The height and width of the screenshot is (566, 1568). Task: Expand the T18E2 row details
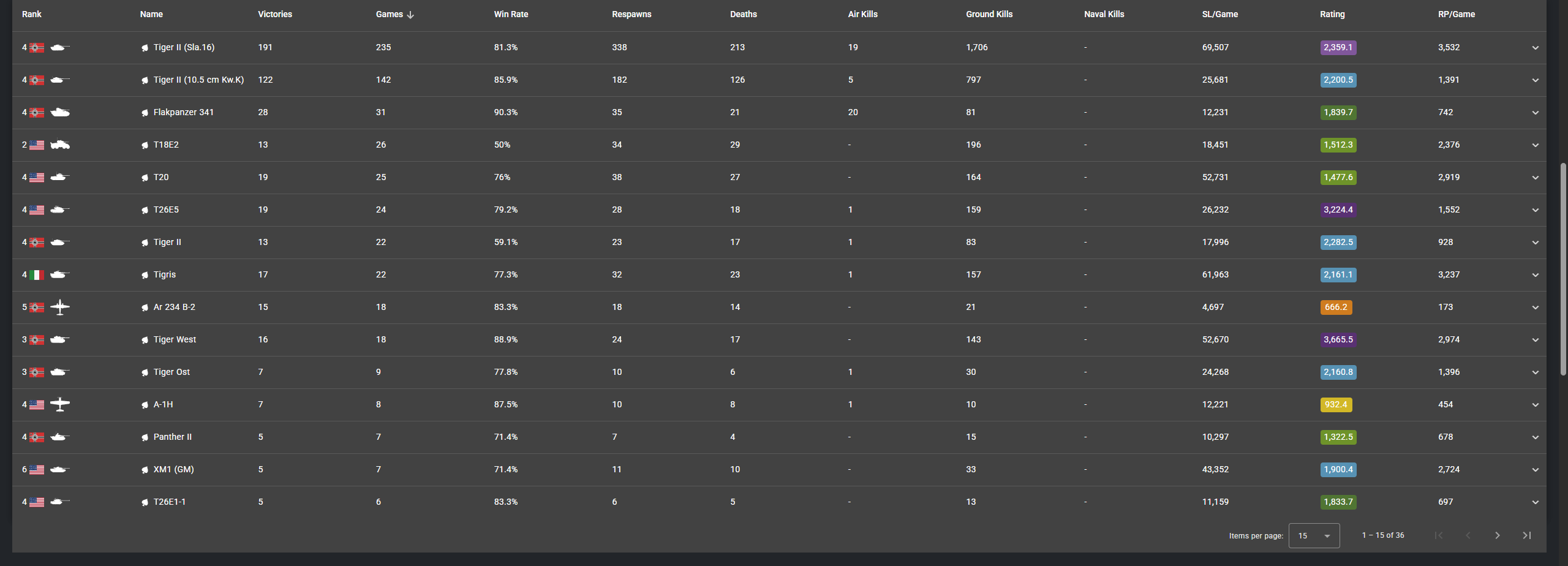pyautogui.click(x=1535, y=145)
